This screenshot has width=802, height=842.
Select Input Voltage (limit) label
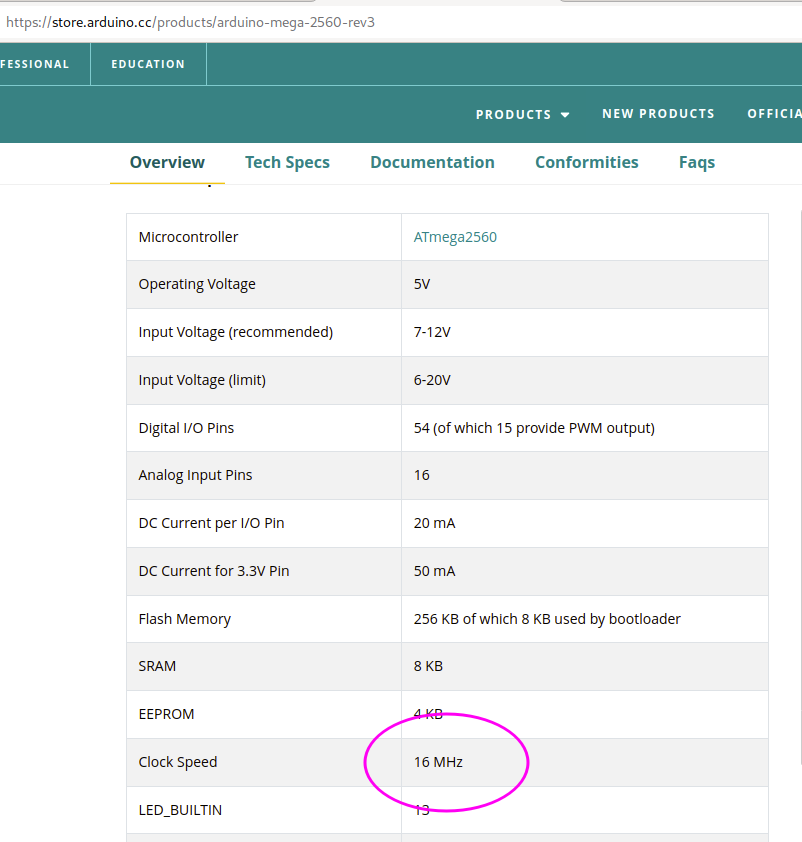(x=202, y=380)
